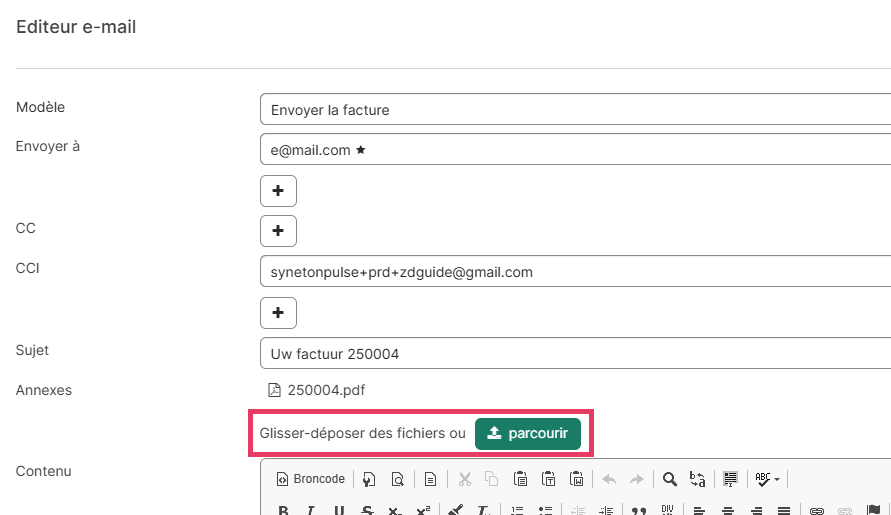
Task: Click the Preview document icon
Action: pos(398,479)
